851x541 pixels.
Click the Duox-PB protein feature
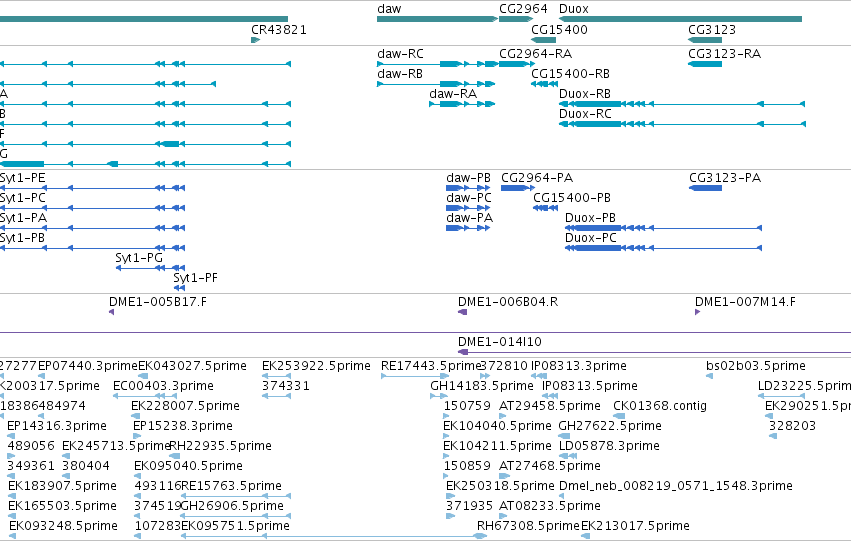pyautogui.click(x=663, y=228)
